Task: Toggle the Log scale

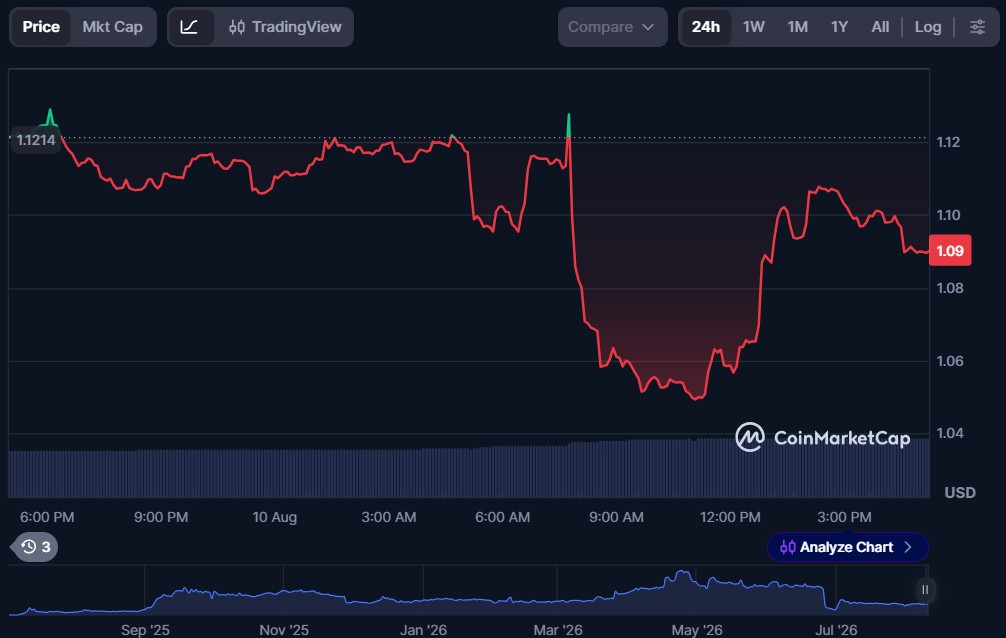Action: pyautogui.click(x=928, y=27)
